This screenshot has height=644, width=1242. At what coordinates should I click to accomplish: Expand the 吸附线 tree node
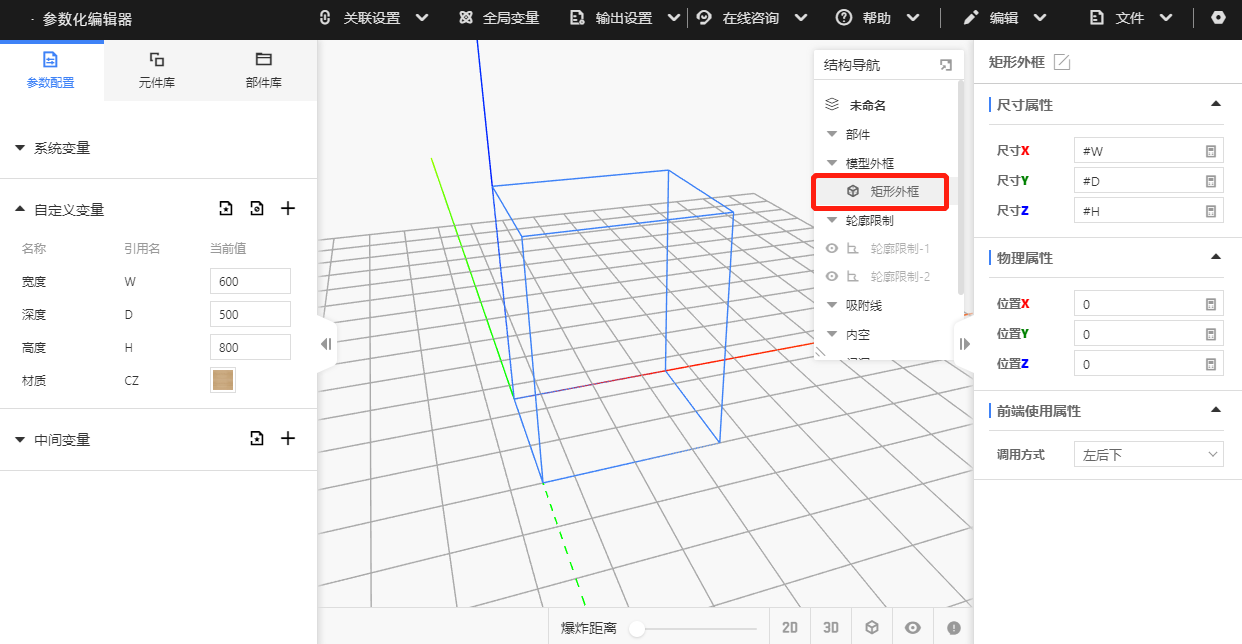[831, 306]
